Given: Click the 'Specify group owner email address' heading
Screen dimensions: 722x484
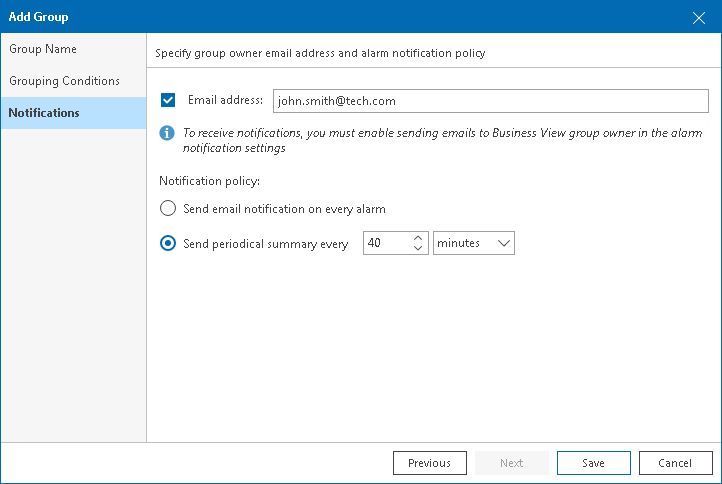Looking at the screenshot, I should pyautogui.click(x=320, y=53).
